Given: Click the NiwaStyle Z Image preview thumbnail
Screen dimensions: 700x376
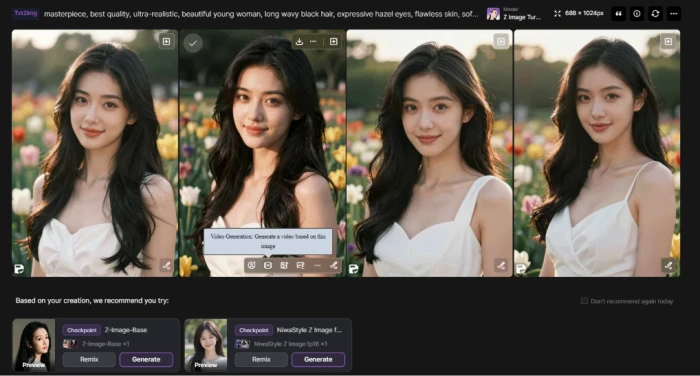Looking at the screenshot, I should pyautogui.click(x=206, y=345).
